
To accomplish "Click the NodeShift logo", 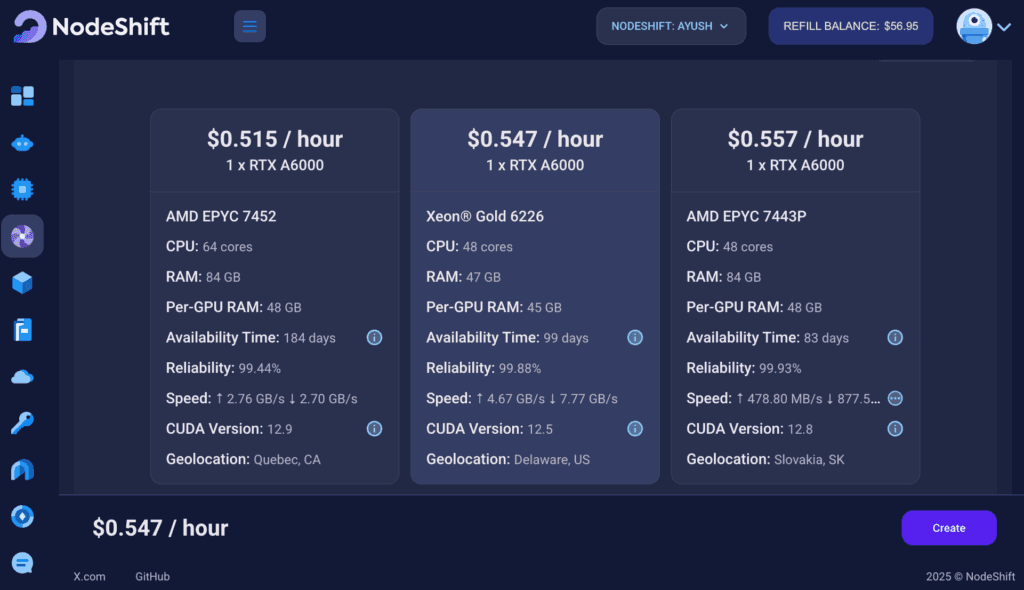I will 91,26.
